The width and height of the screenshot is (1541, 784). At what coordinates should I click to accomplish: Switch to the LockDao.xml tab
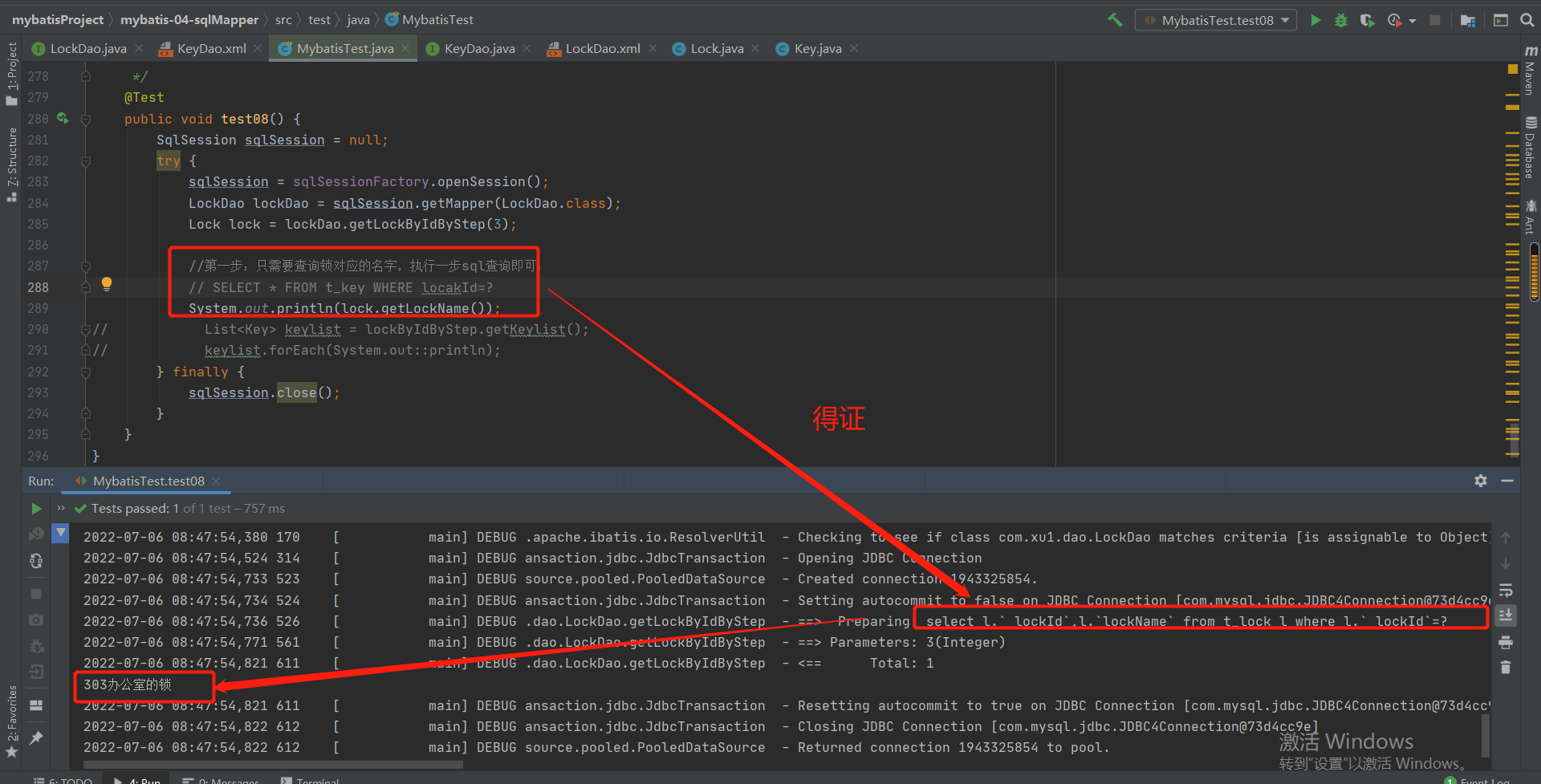point(603,49)
